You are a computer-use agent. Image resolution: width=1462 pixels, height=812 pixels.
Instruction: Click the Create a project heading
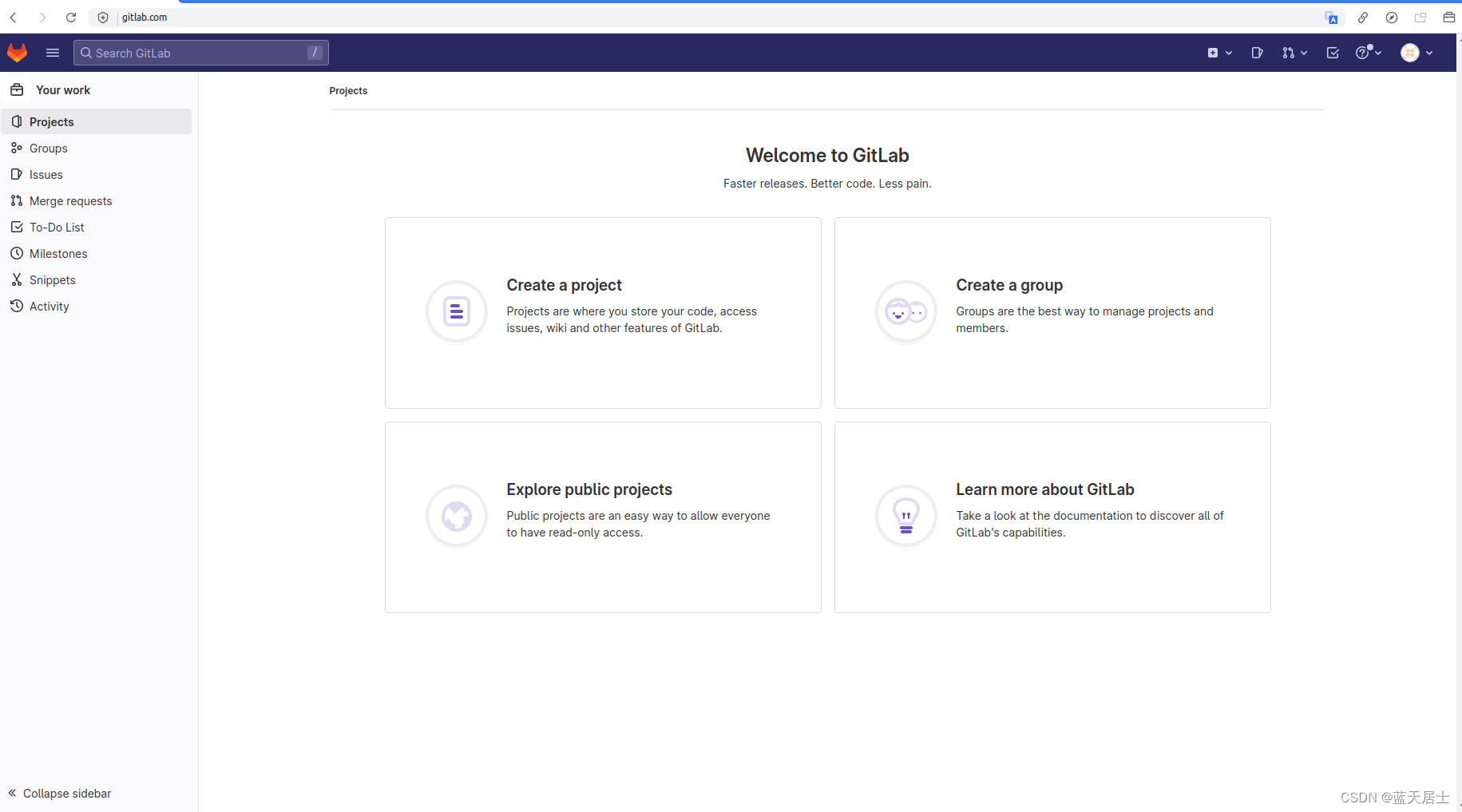pyautogui.click(x=564, y=285)
